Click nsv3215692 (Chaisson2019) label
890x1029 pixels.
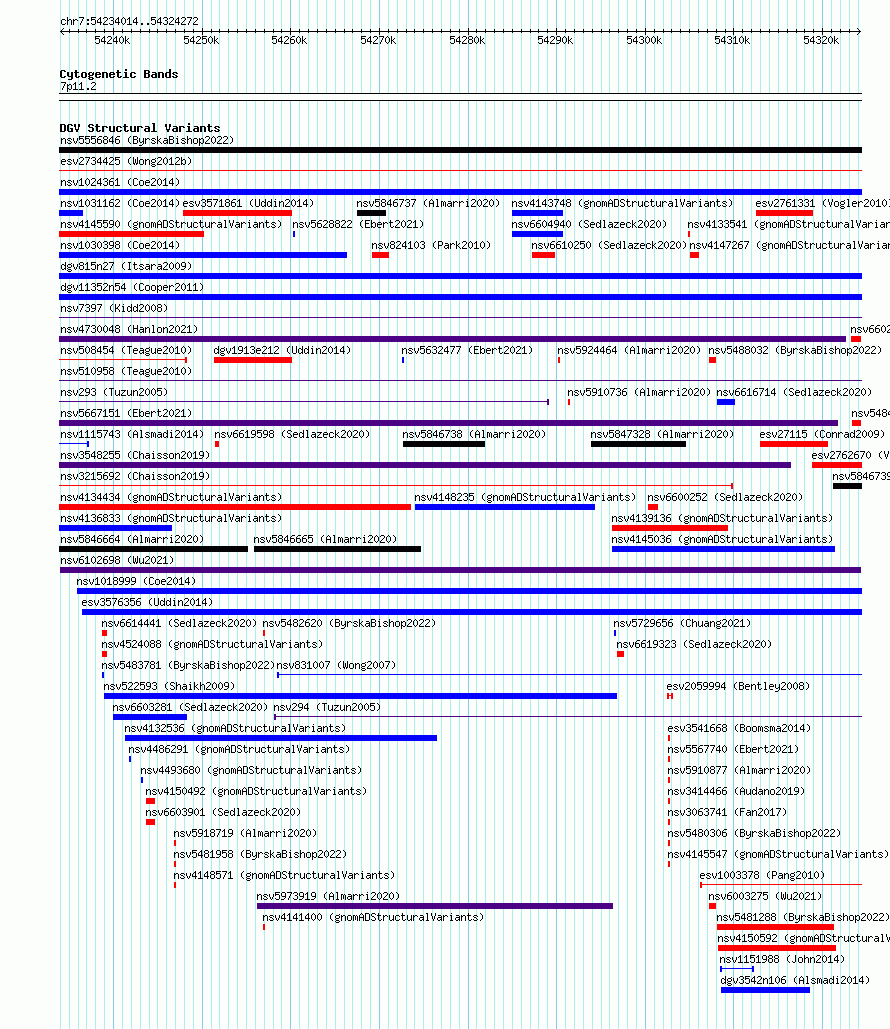[x=135, y=476]
